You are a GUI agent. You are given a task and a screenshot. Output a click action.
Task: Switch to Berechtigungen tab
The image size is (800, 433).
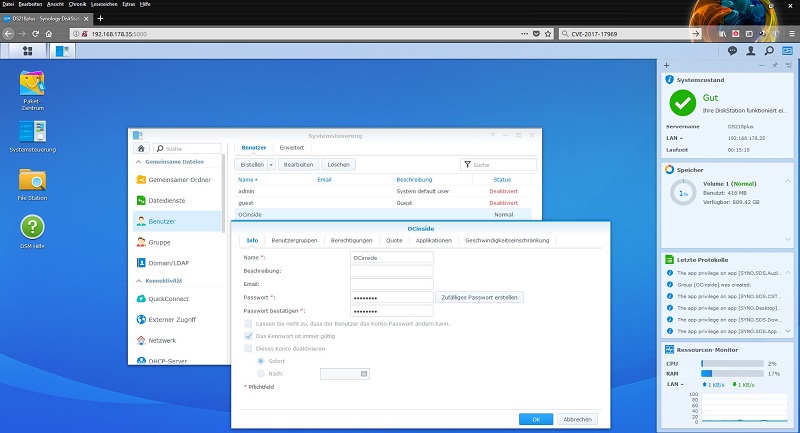352,240
